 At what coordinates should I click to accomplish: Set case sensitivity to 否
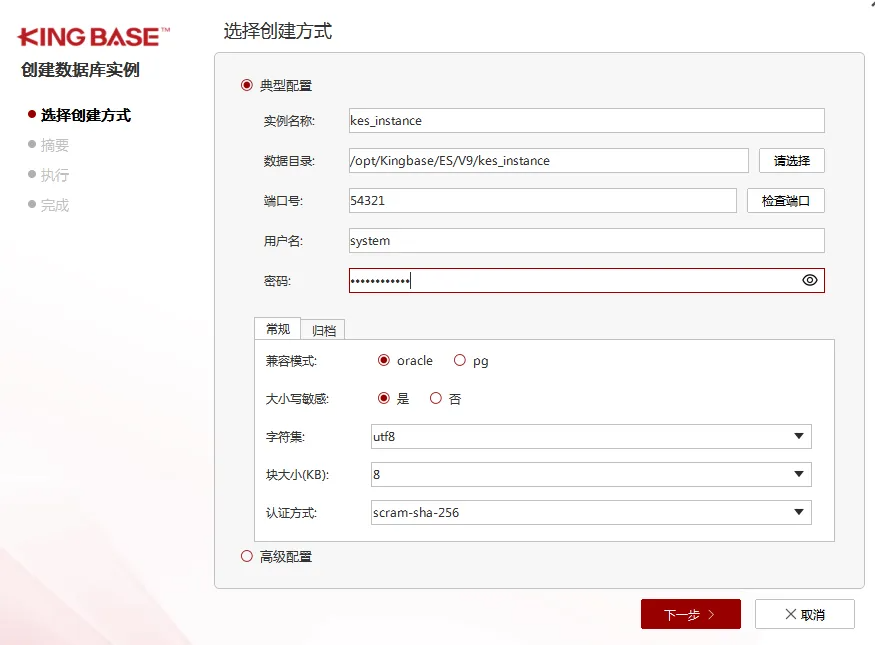[436, 398]
